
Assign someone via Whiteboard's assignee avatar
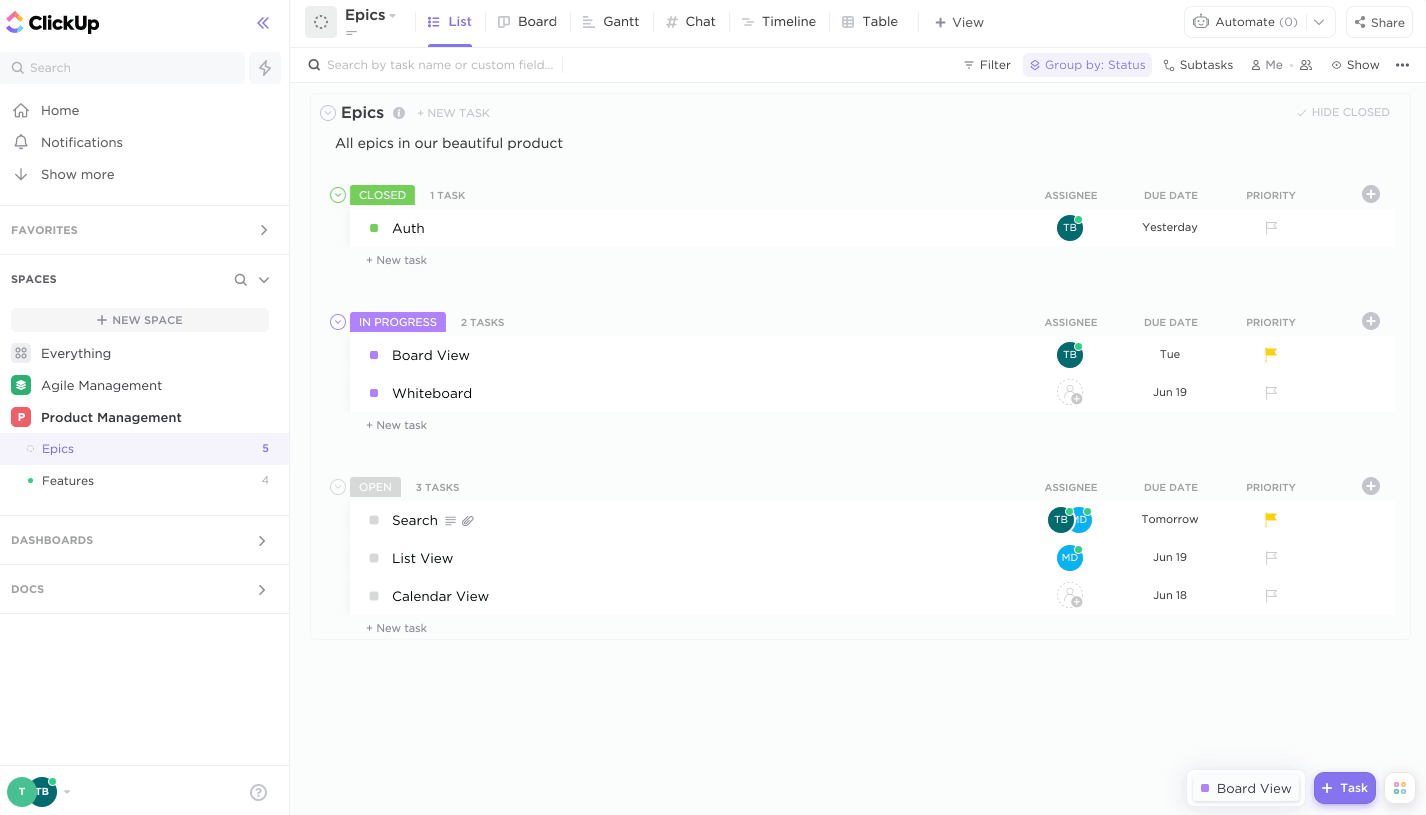1070,392
